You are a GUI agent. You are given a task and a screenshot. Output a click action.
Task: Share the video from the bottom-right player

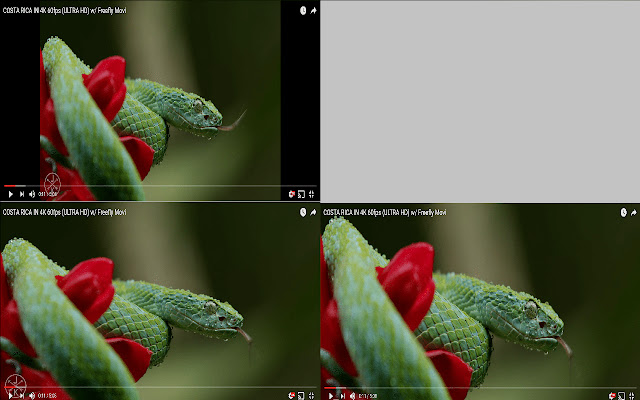pos(633,212)
